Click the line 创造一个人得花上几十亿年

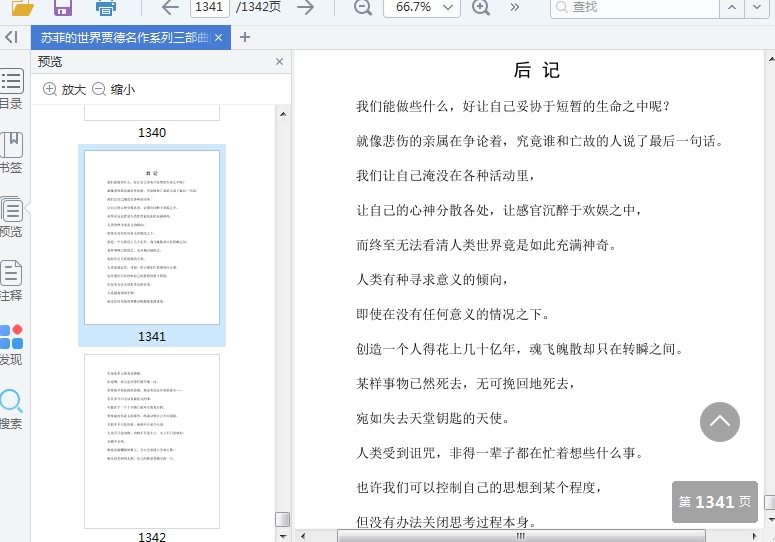pyautogui.click(x=520, y=349)
